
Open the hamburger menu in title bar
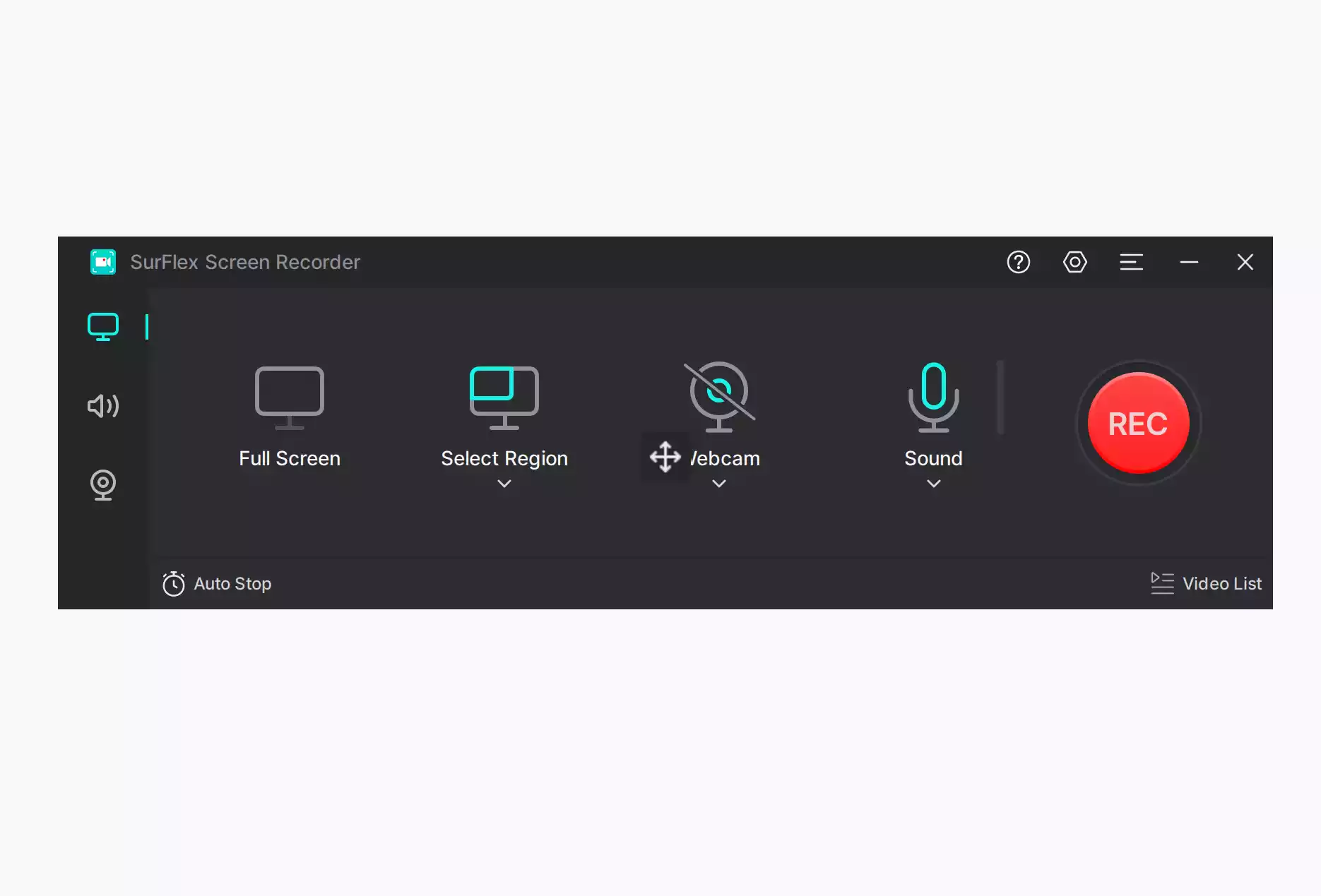1131,262
